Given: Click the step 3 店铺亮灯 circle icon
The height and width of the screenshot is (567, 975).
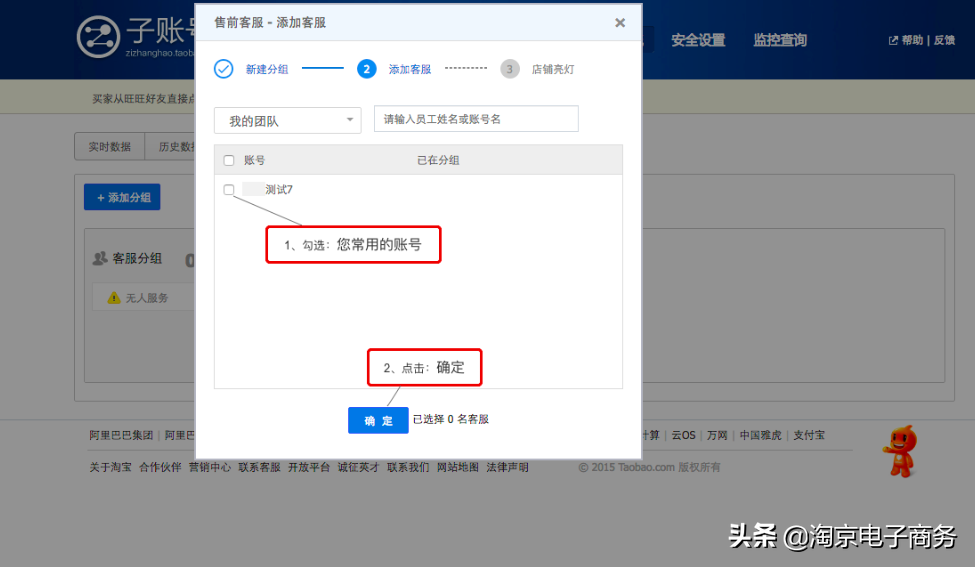Looking at the screenshot, I should [x=510, y=69].
